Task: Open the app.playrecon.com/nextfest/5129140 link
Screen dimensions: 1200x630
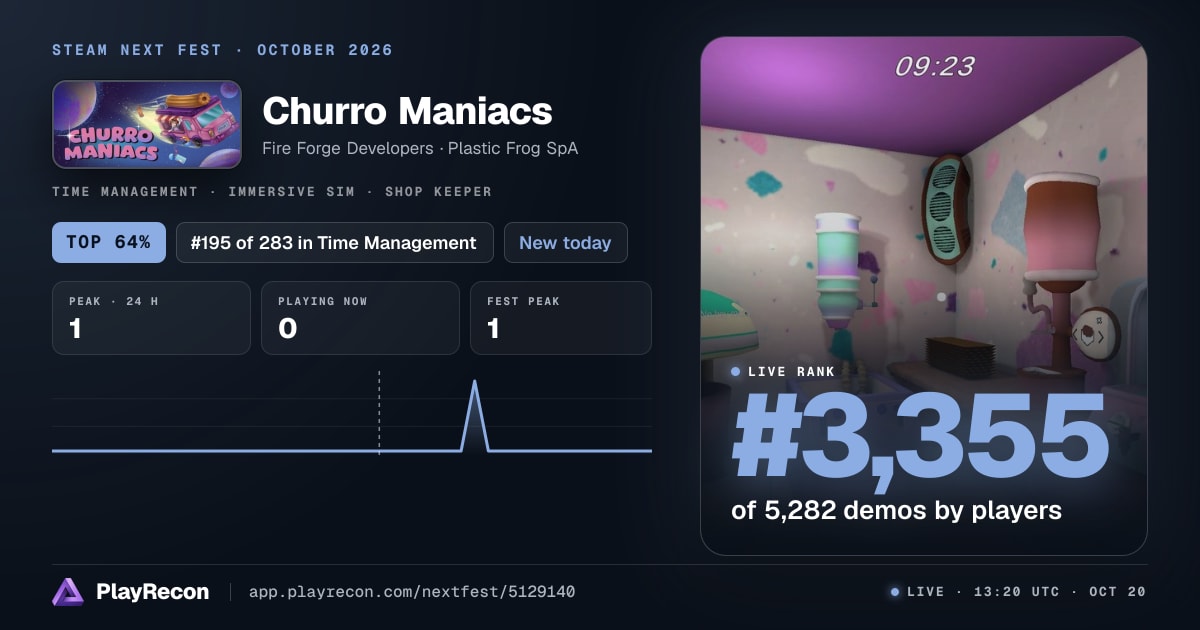Action: (412, 592)
